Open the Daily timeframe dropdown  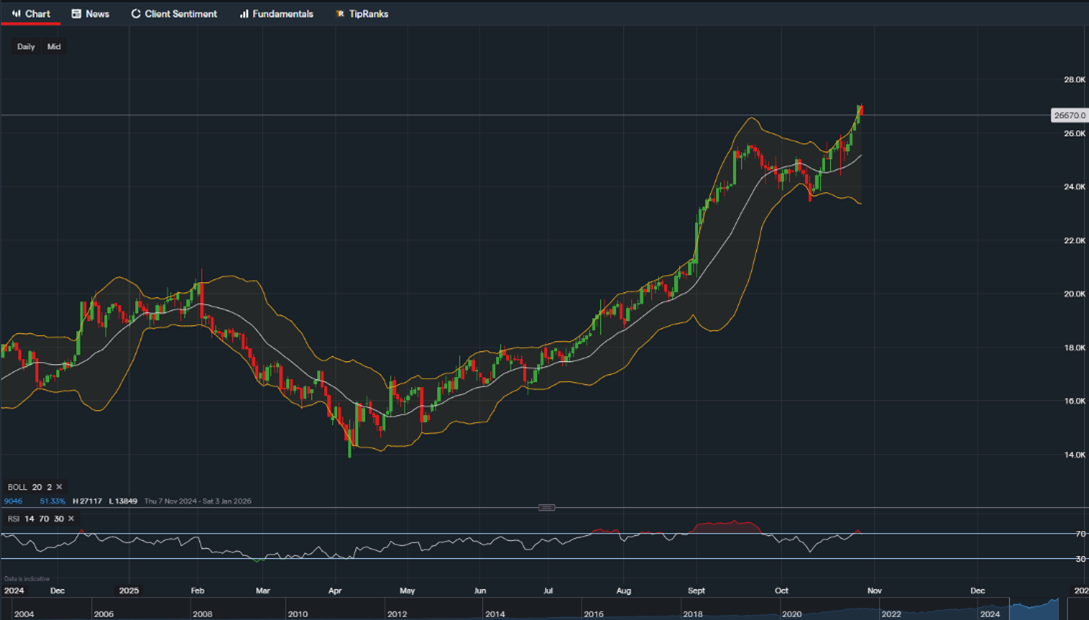26,47
